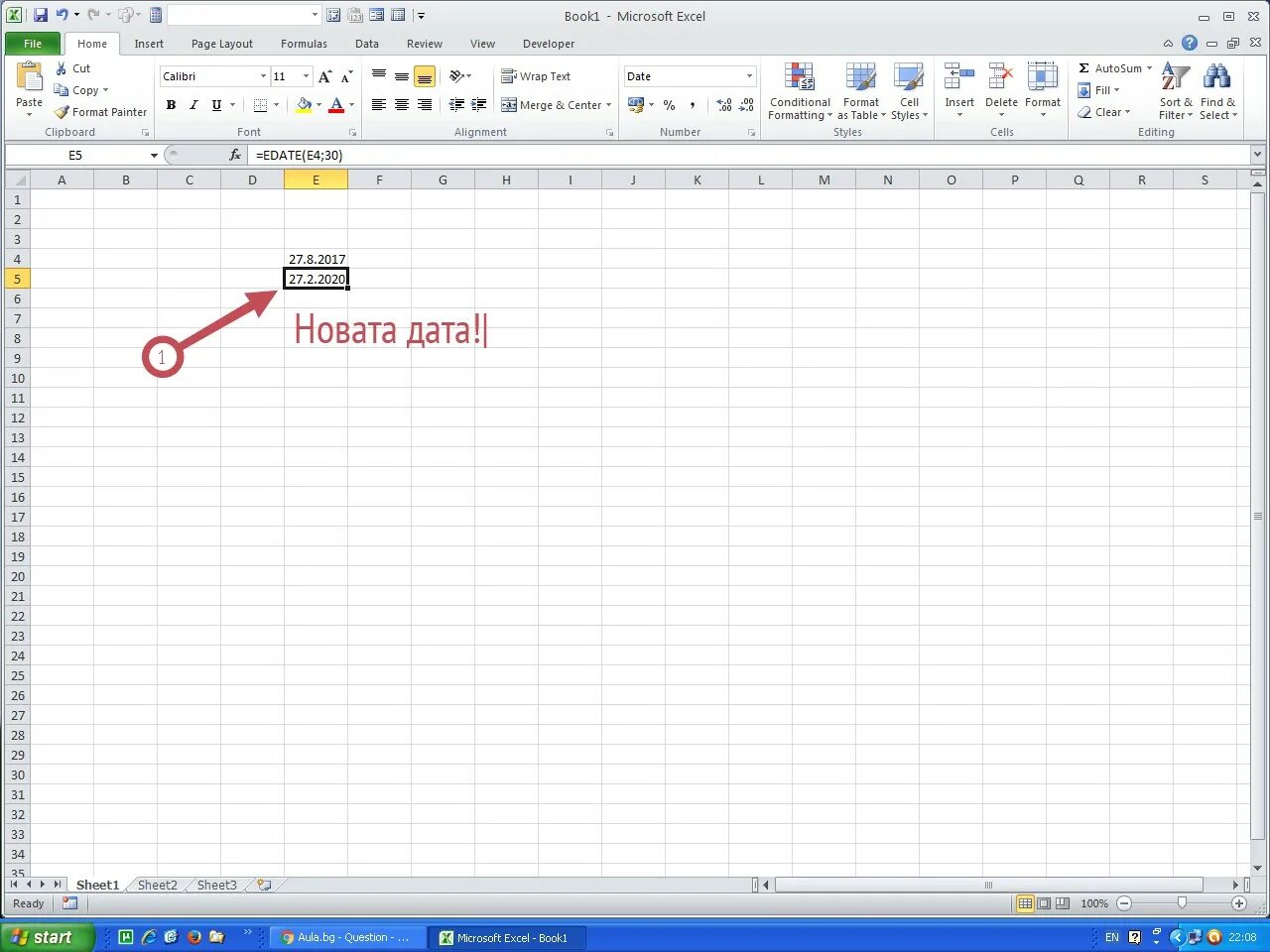The width and height of the screenshot is (1270, 952).
Task: Toggle Underline formatting
Action: [x=216, y=105]
